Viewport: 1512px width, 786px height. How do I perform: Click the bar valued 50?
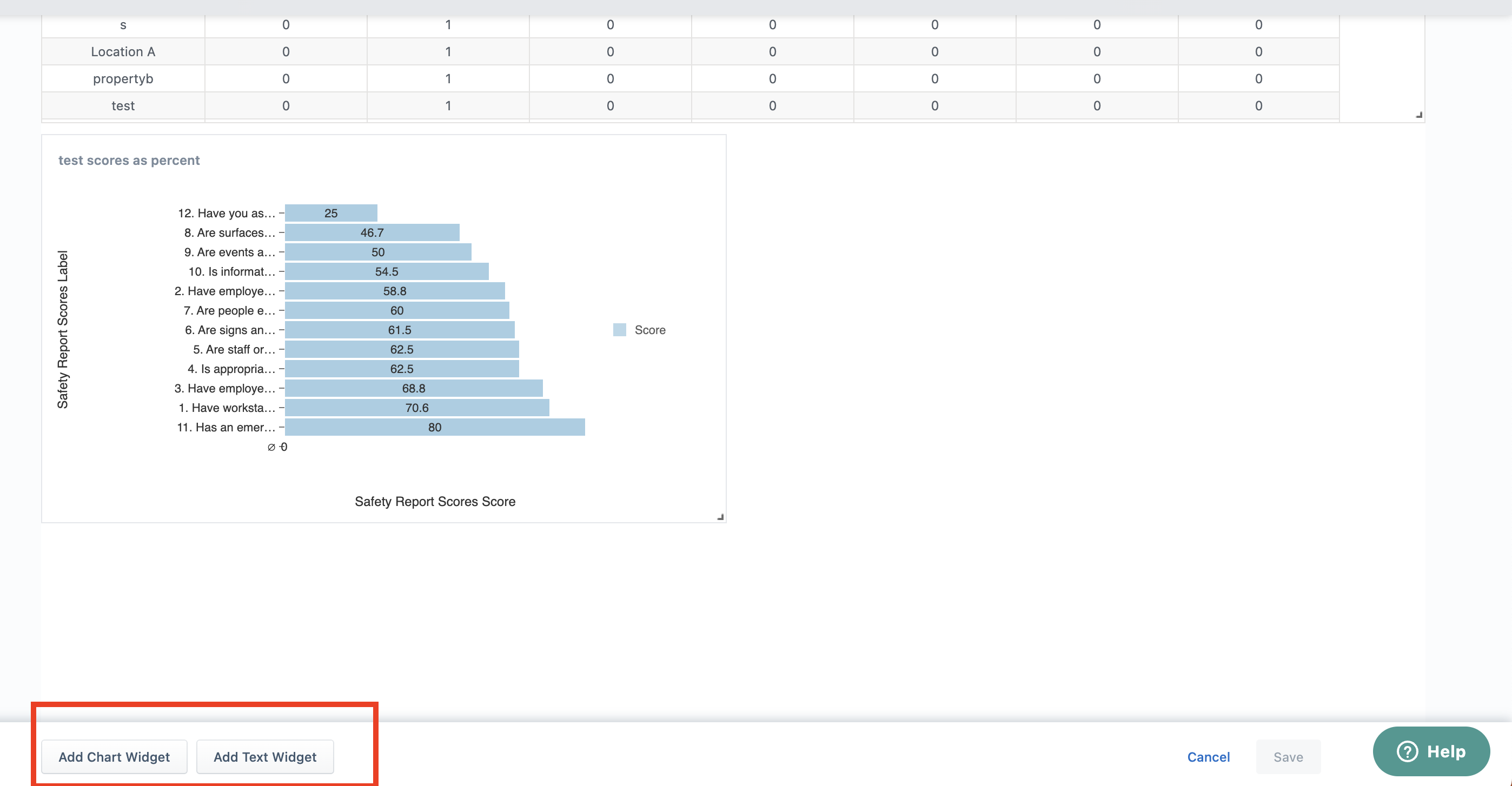378,251
